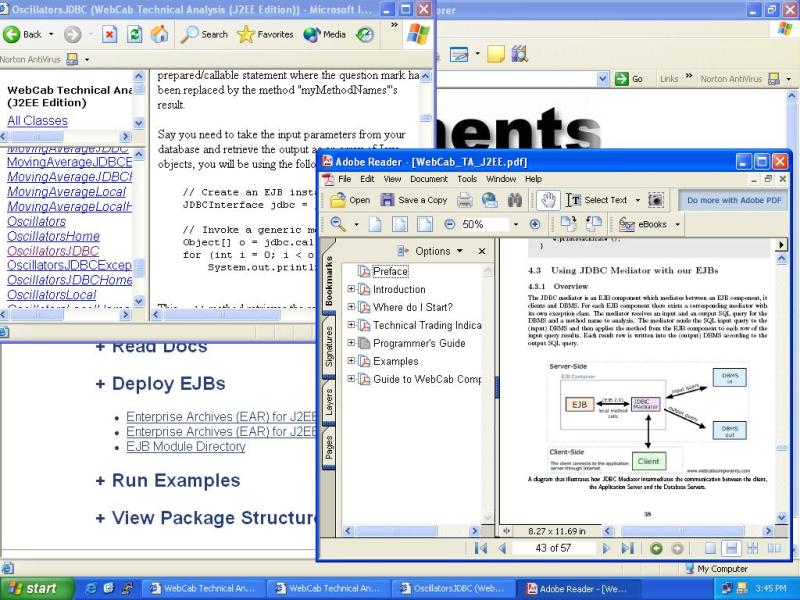This screenshot has width=800, height=600.
Task: Click the Go button in the address bar
Action: tap(630, 79)
